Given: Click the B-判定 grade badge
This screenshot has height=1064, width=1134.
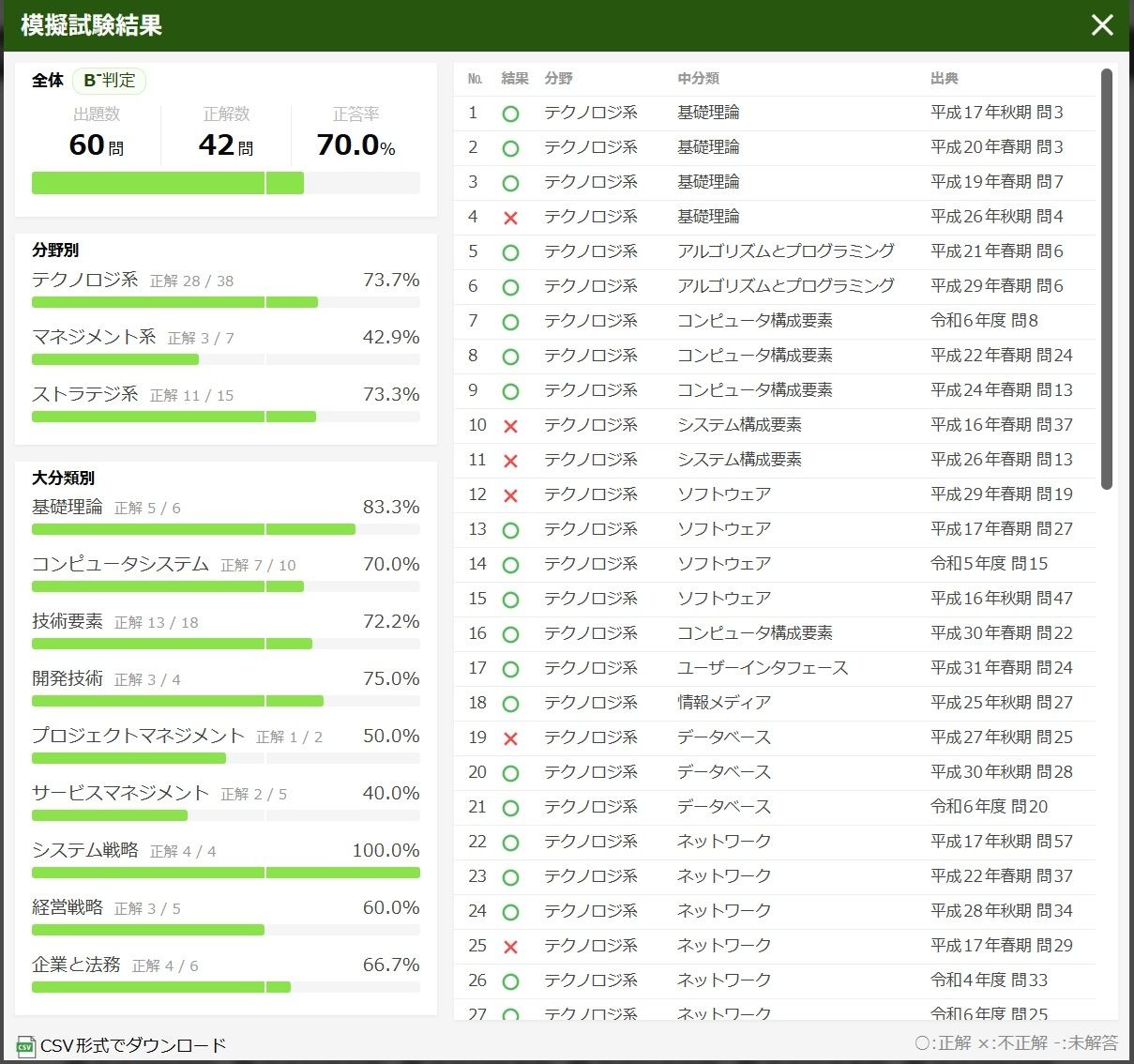Looking at the screenshot, I should [109, 81].
